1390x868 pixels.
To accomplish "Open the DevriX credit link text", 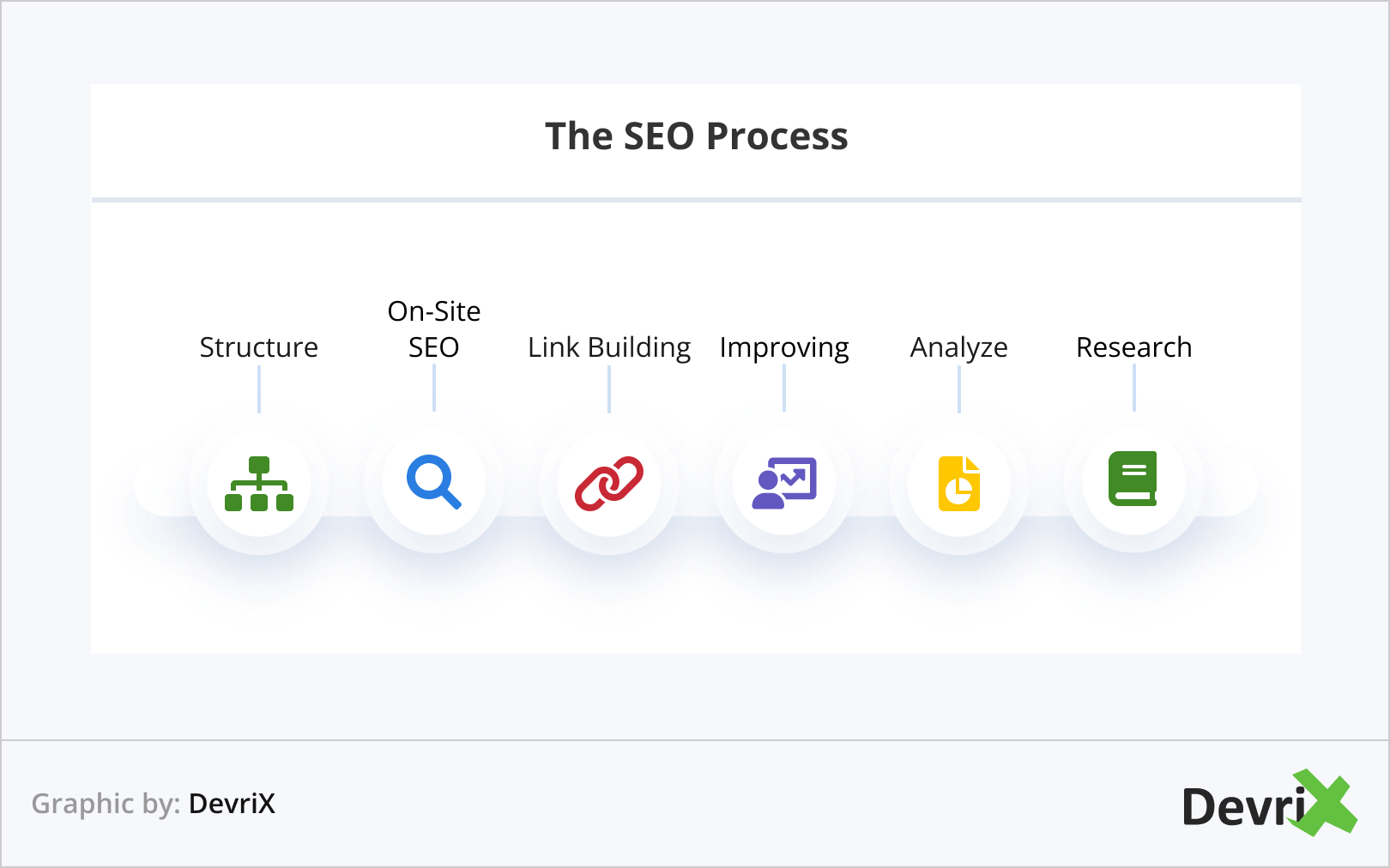I will 232,804.
